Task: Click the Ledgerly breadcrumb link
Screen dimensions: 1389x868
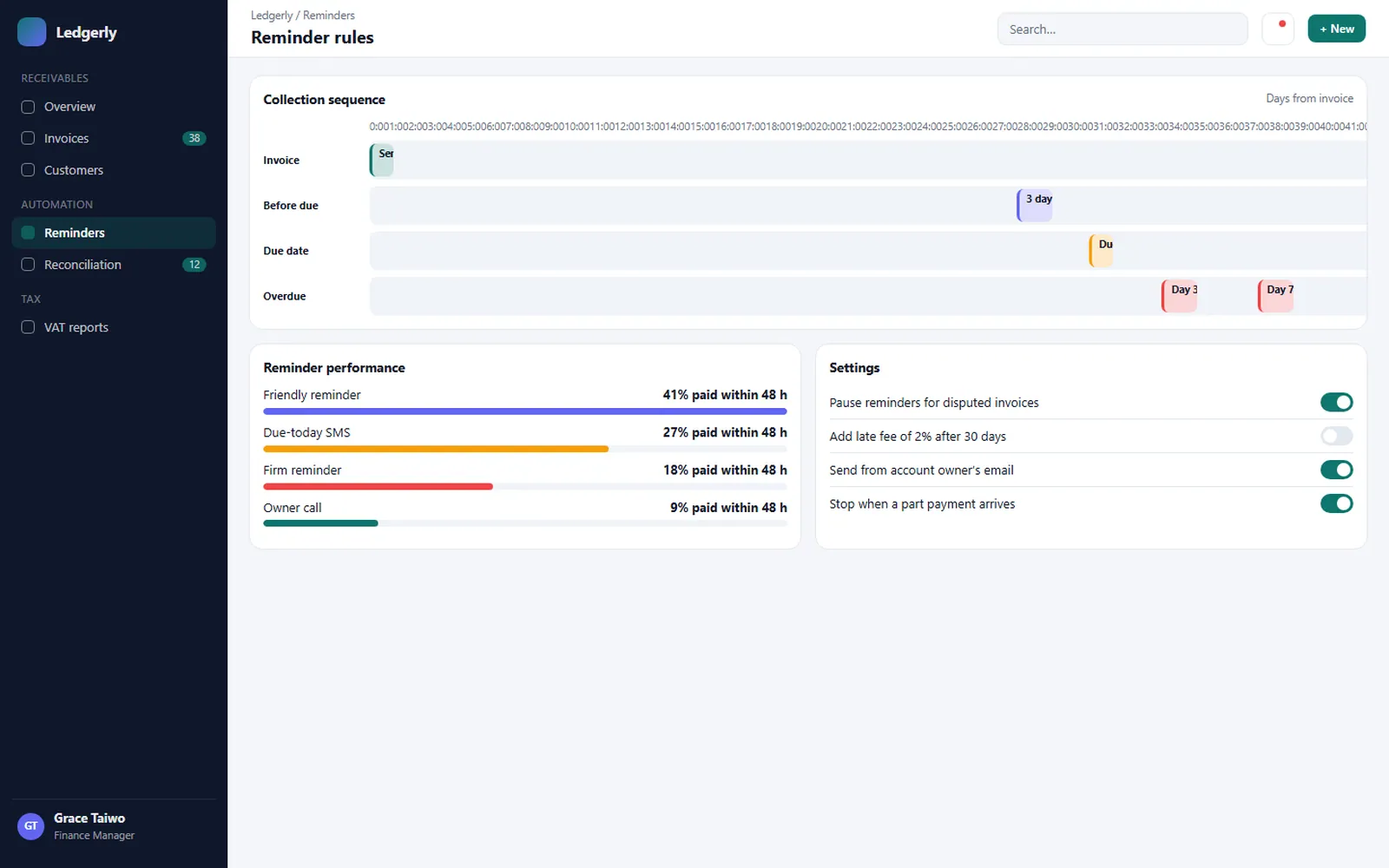Action: (x=272, y=16)
